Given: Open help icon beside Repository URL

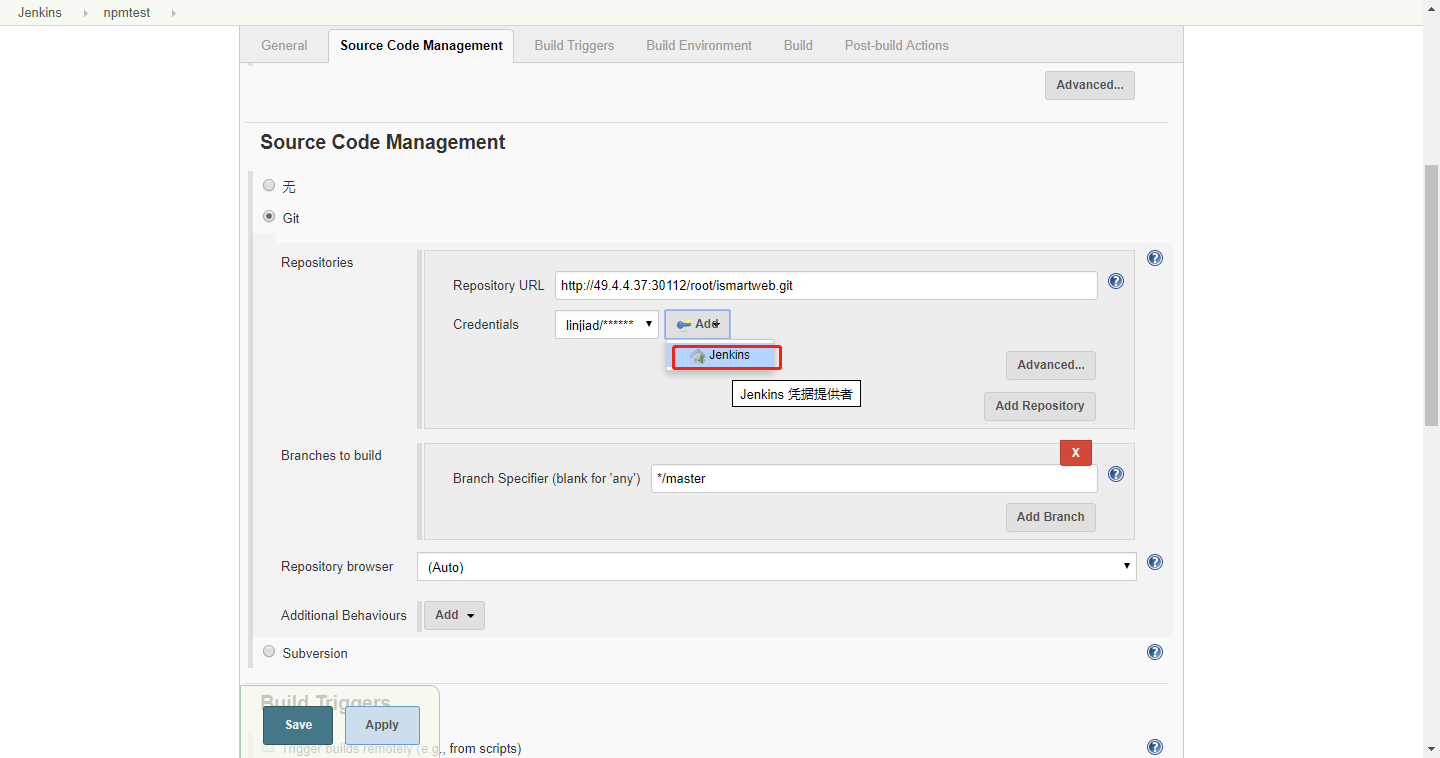Looking at the screenshot, I should click(x=1116, y=281).
